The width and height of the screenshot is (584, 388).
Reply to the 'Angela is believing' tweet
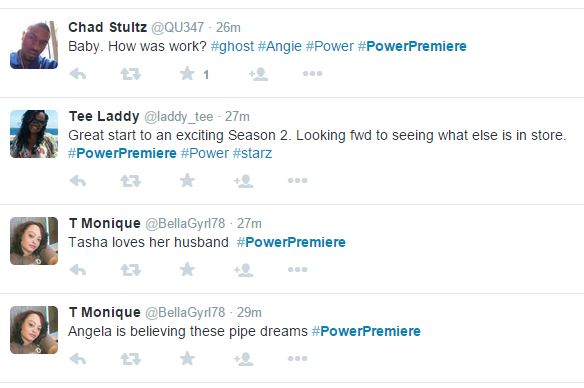coord(78,359)
